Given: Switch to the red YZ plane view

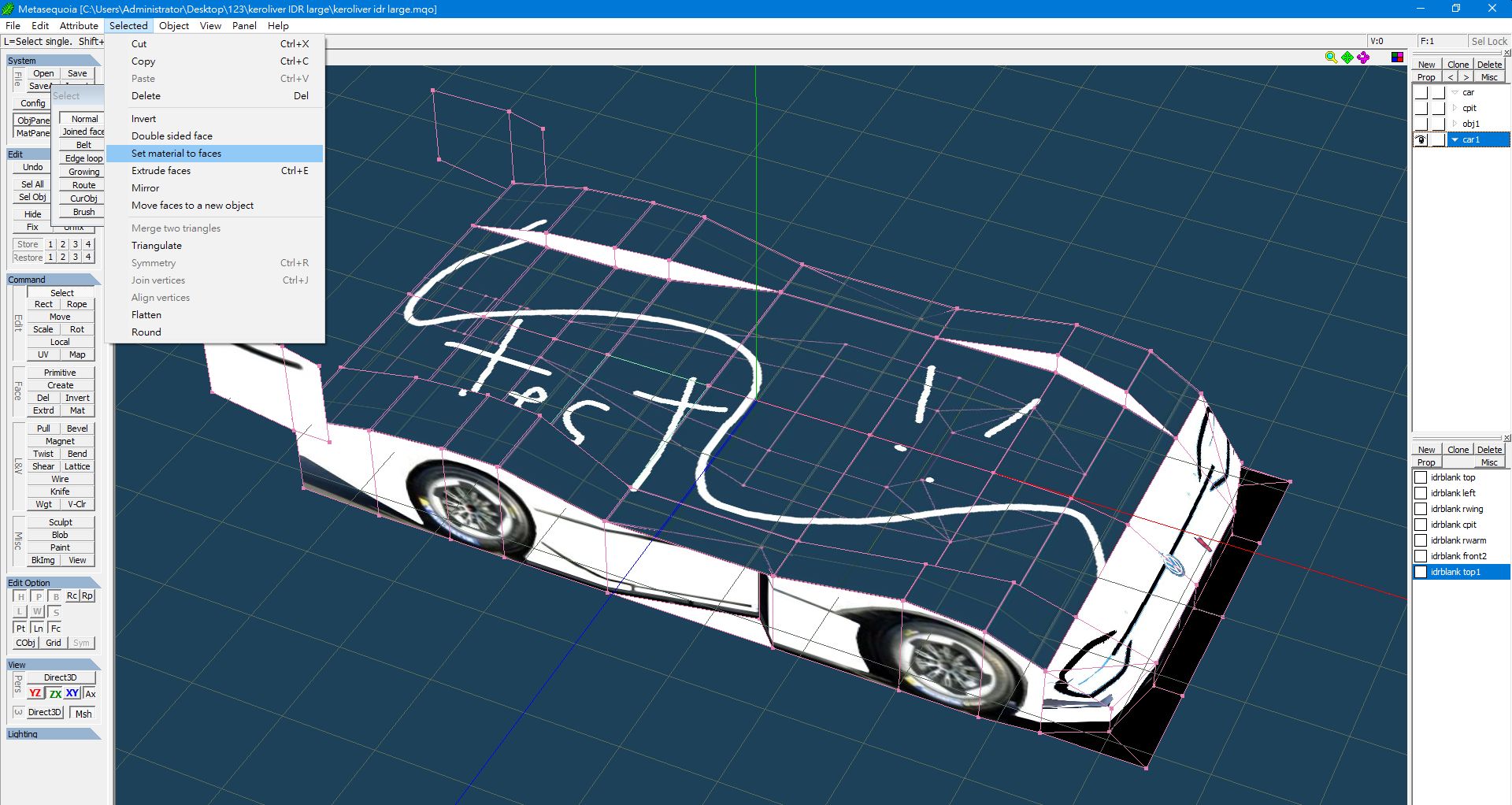Looking at the screenshot, I should coord(35,693).
